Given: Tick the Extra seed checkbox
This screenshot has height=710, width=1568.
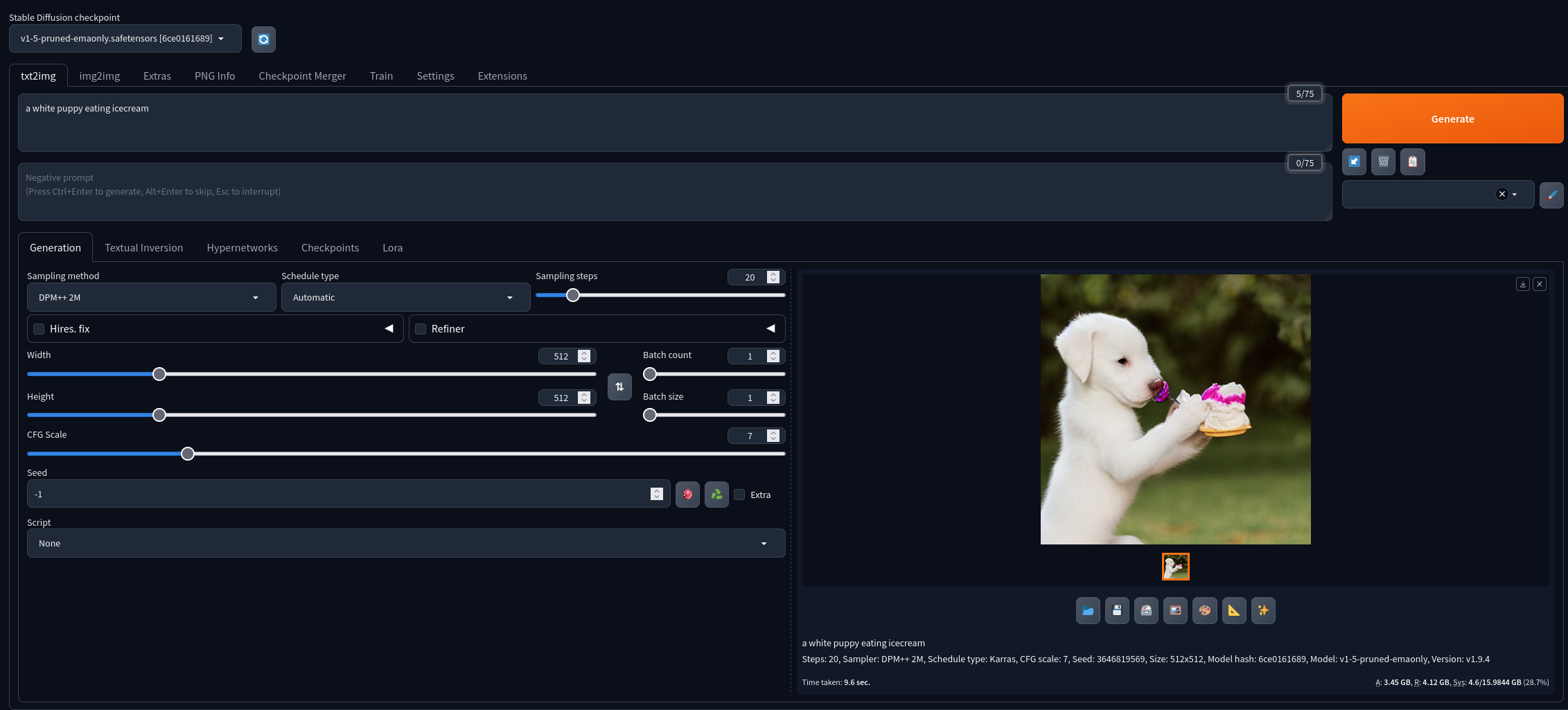Looking at the screenshot, I should pyautogui.click(x=739, y=495).
